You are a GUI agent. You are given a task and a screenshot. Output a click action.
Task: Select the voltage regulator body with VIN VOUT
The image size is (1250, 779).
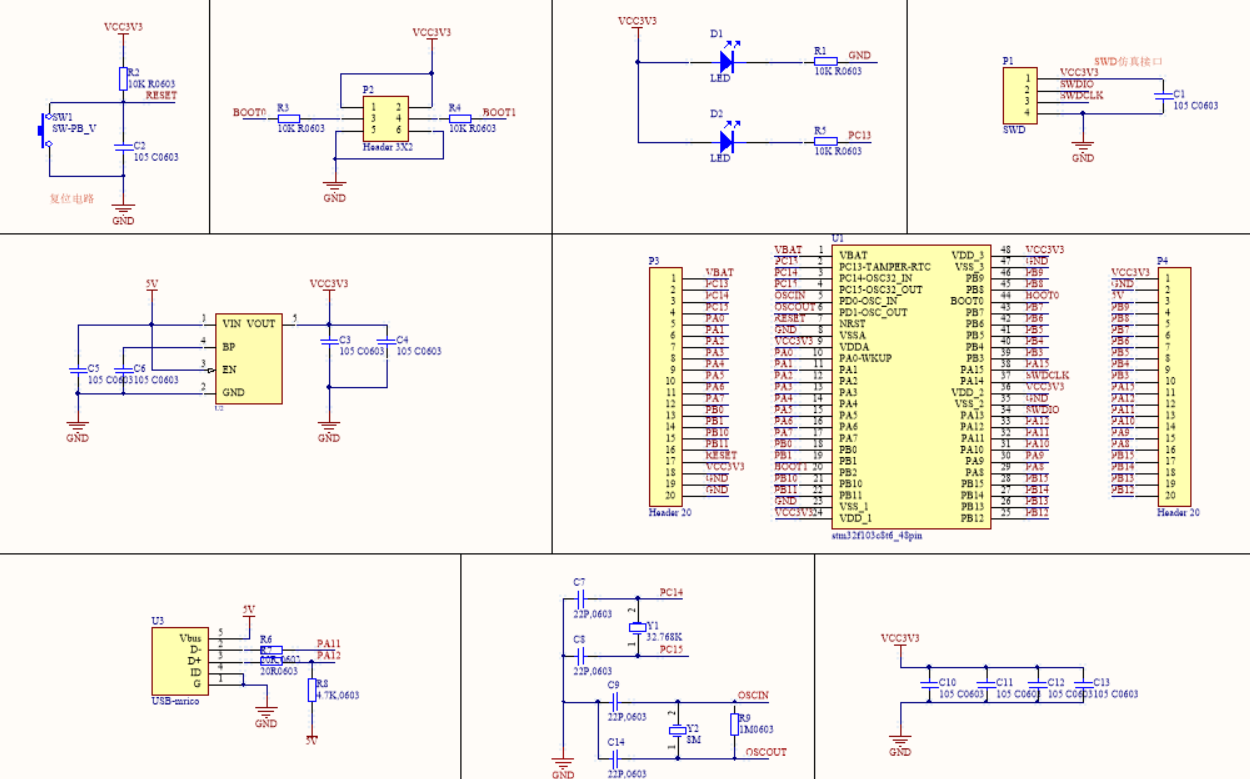point(248,358)
